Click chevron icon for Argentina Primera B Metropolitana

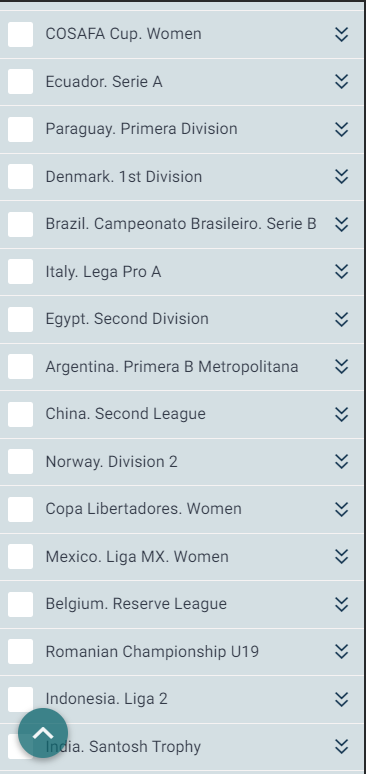tap(341, 367)
